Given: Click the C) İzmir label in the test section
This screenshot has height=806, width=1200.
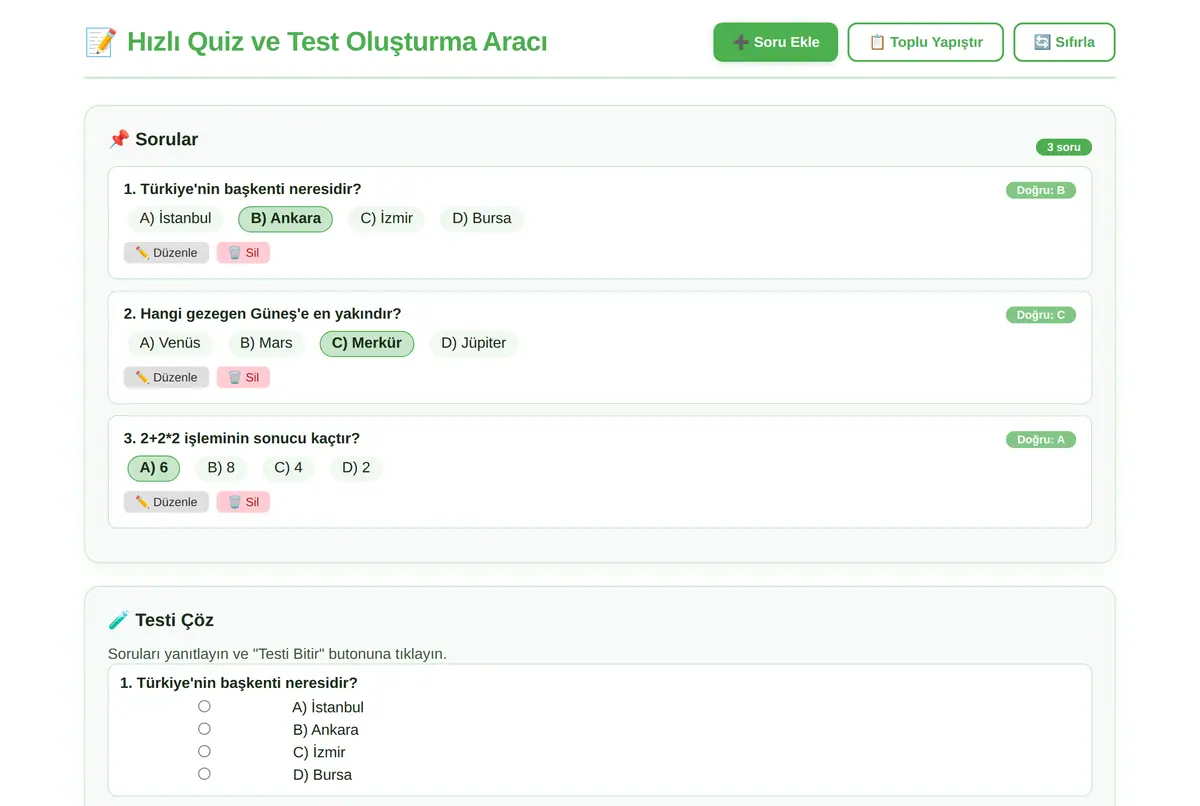Looking at the screenshot, I should pos(319,752).
